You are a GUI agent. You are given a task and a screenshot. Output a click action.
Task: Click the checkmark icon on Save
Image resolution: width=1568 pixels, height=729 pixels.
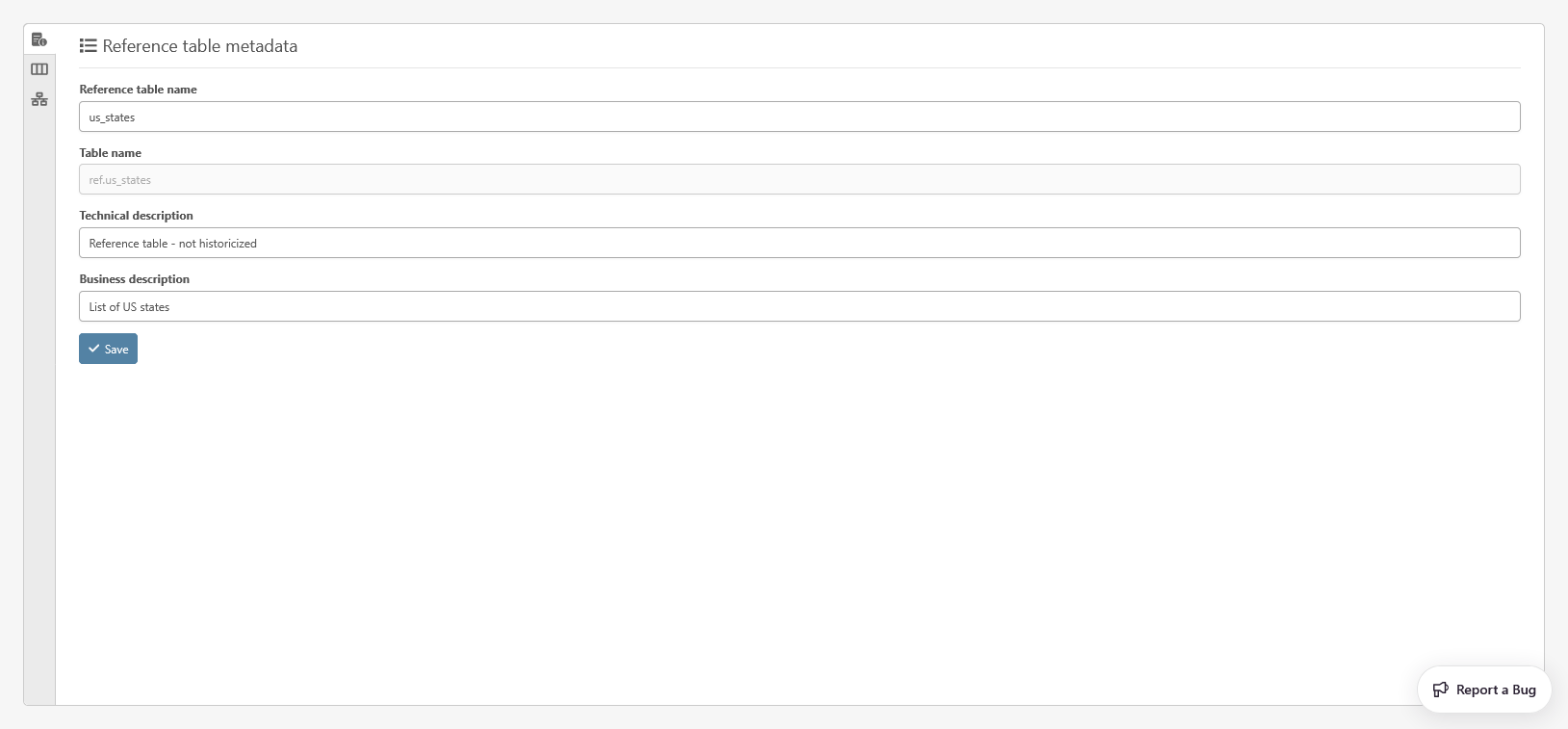(x=94, y=349)
